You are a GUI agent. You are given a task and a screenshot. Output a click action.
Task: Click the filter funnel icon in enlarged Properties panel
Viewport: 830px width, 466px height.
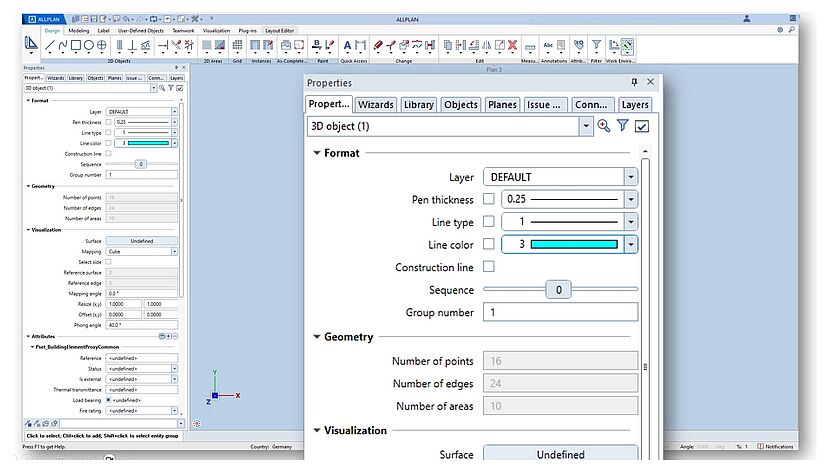pos(622,126)
